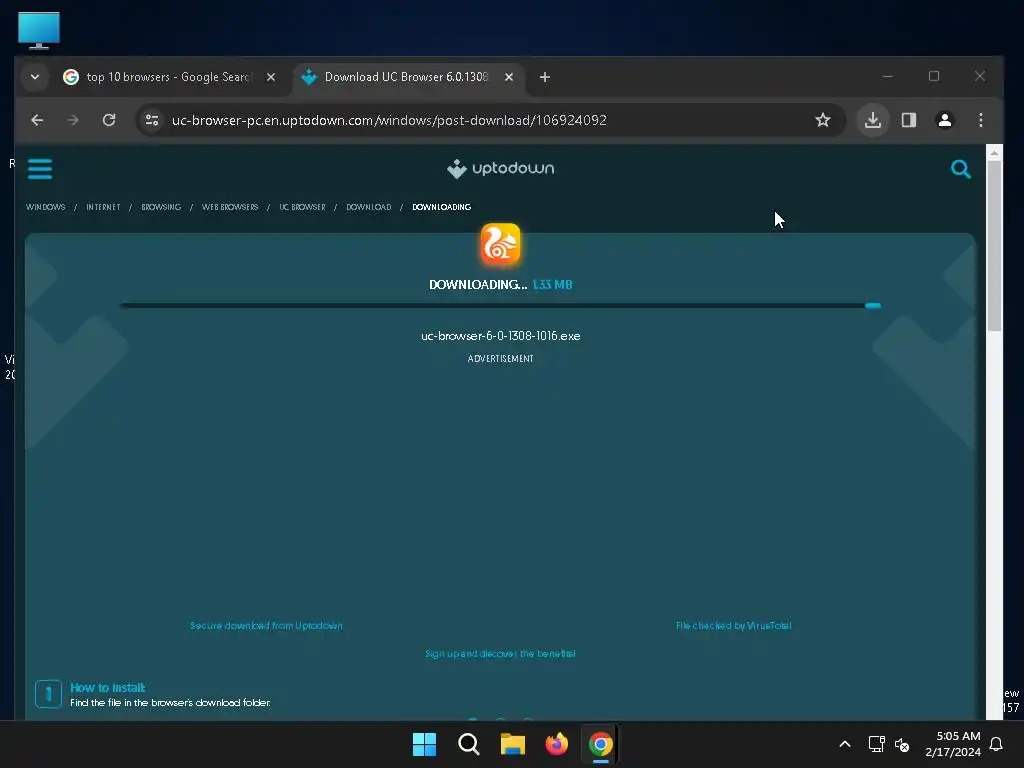Image resolution: width=1024 pixels, height=768 pixels.
Task: Open the notifications bell icon
Action: click(996, 744)
